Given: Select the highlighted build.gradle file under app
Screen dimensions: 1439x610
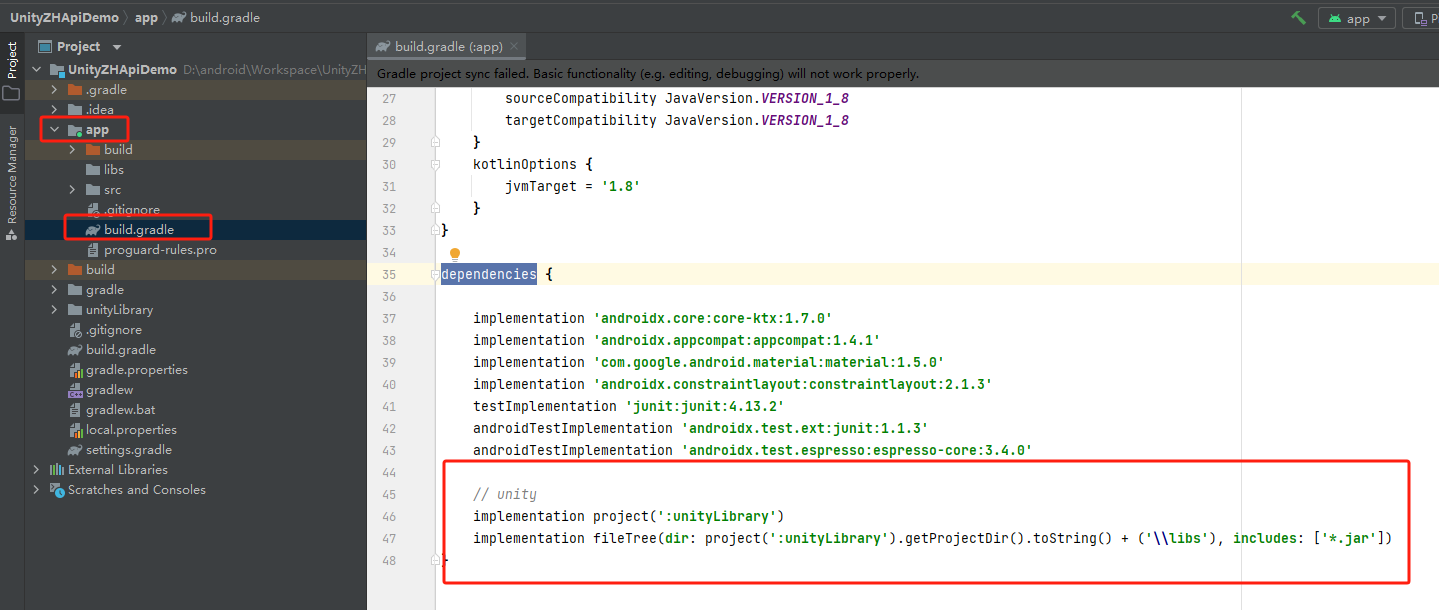Looking at the screenshot, I should [x=196, y=230].
